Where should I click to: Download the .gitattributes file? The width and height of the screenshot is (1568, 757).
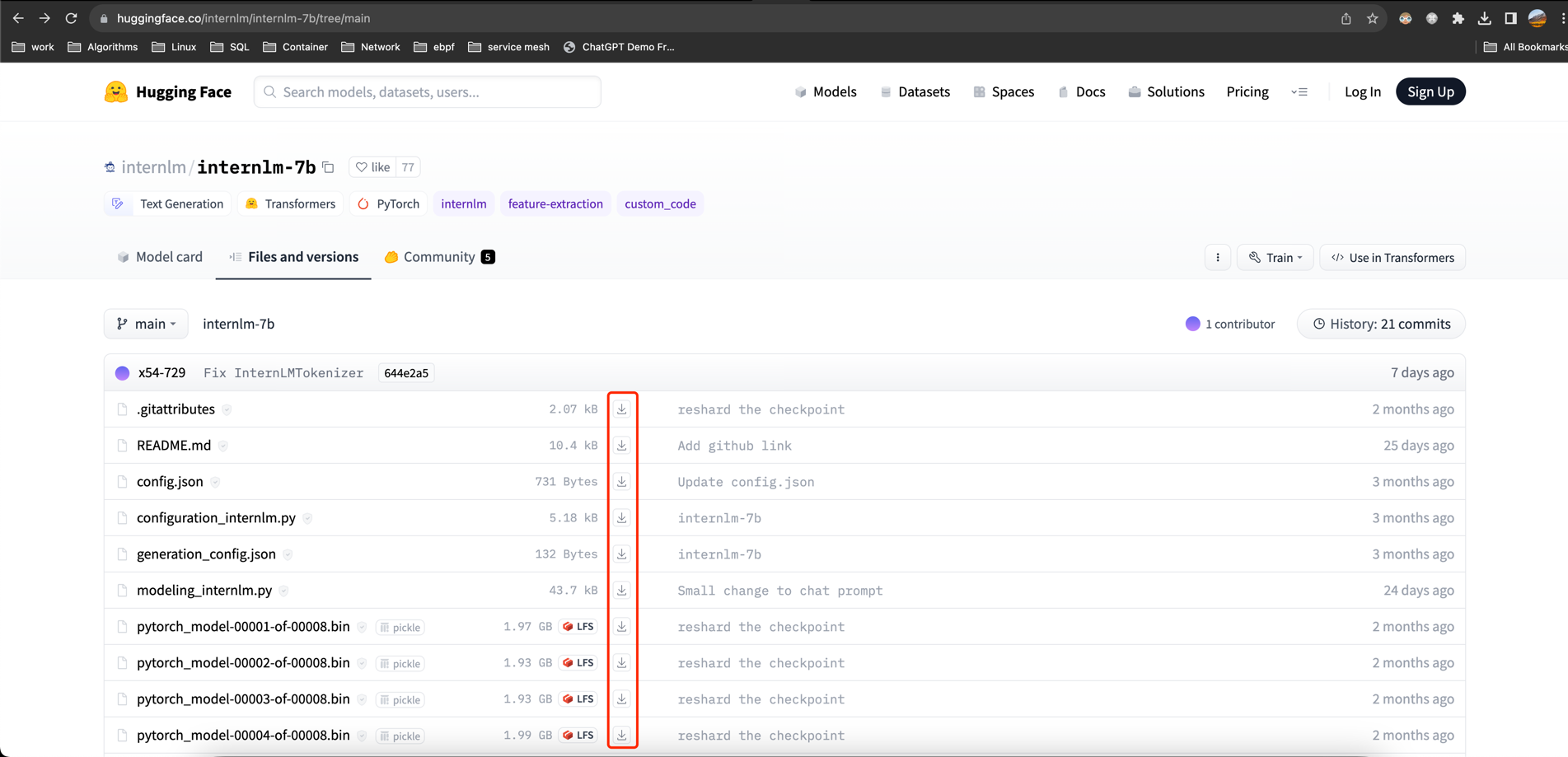click(622, 409)
